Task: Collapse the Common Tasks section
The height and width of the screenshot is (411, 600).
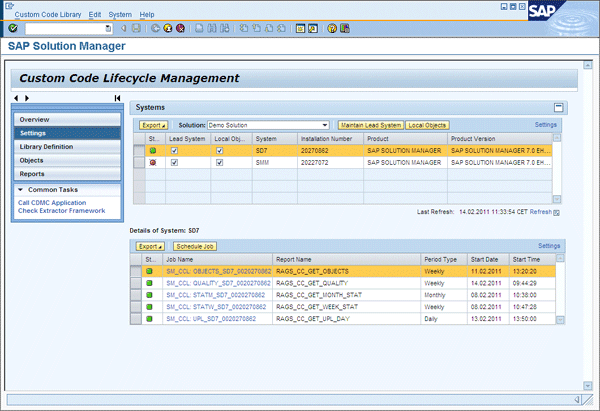Action: [21, 190]
